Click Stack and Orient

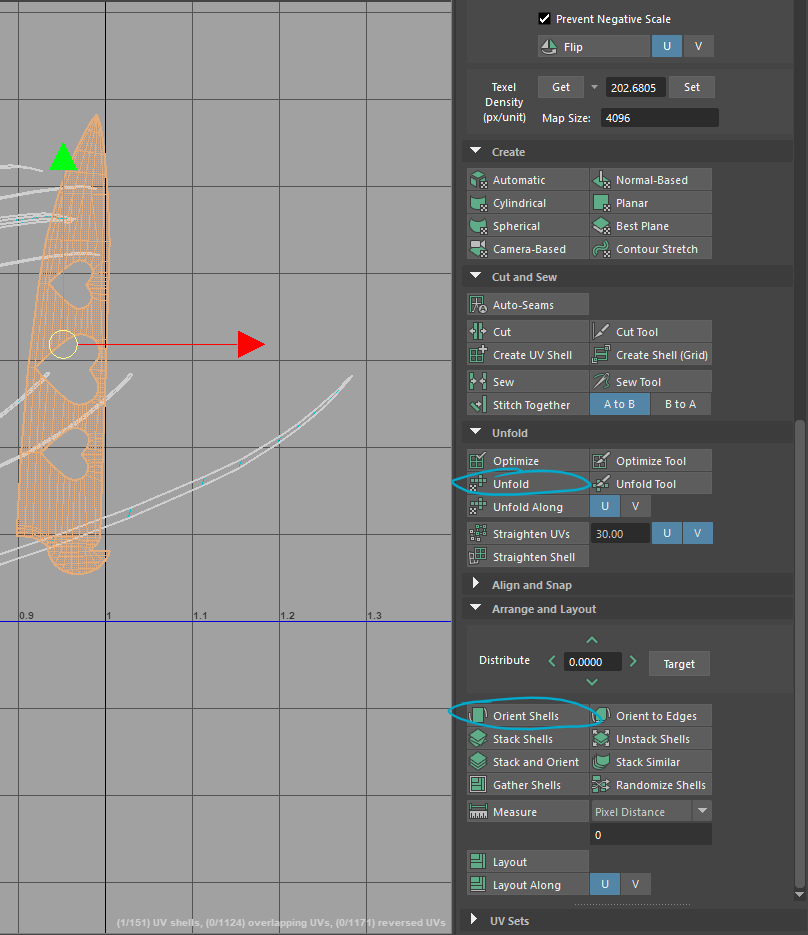pos(528,762)
